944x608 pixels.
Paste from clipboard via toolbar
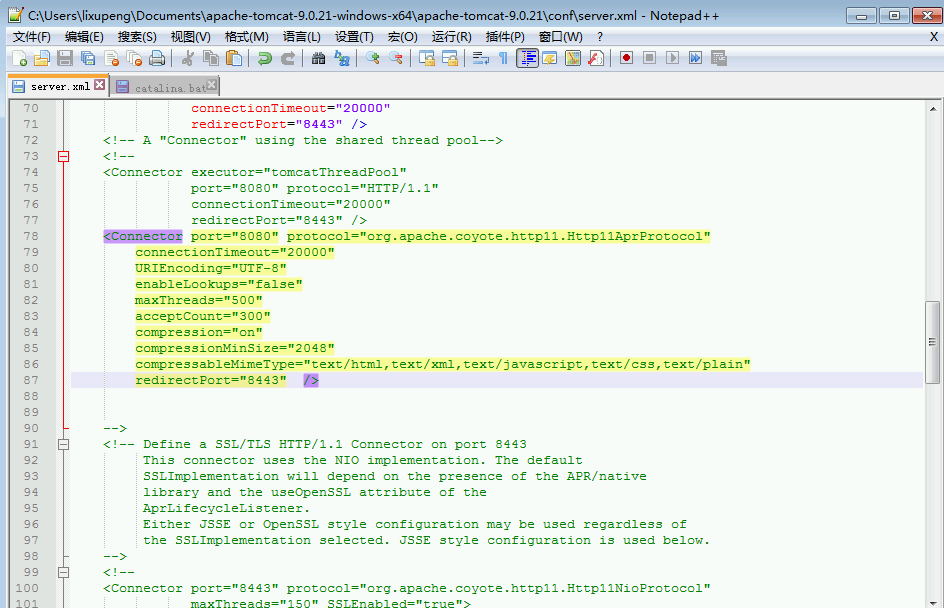click(x=234, y=58)
